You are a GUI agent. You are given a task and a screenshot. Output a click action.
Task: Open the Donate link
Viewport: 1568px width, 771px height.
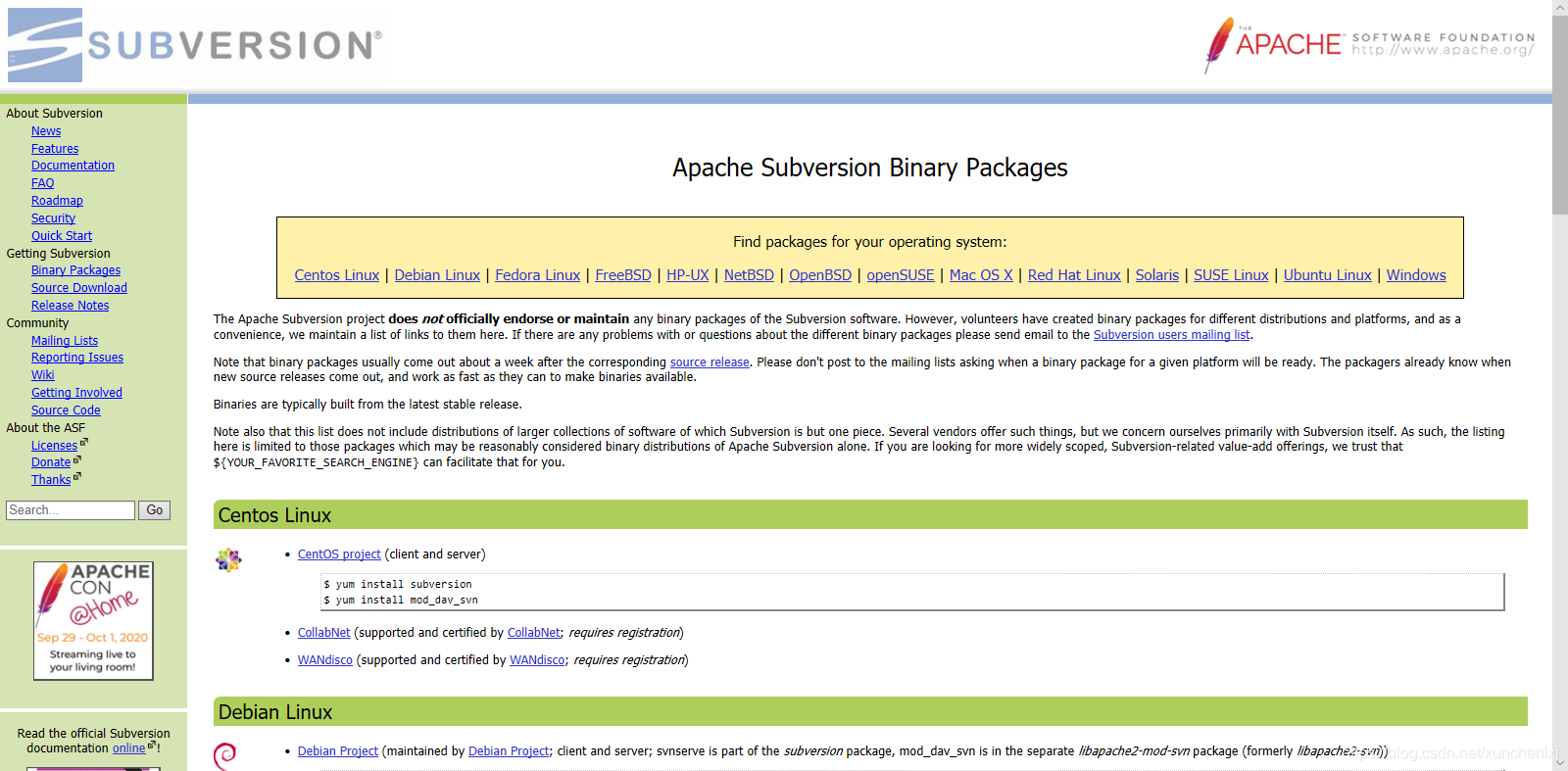pos(51,462)
